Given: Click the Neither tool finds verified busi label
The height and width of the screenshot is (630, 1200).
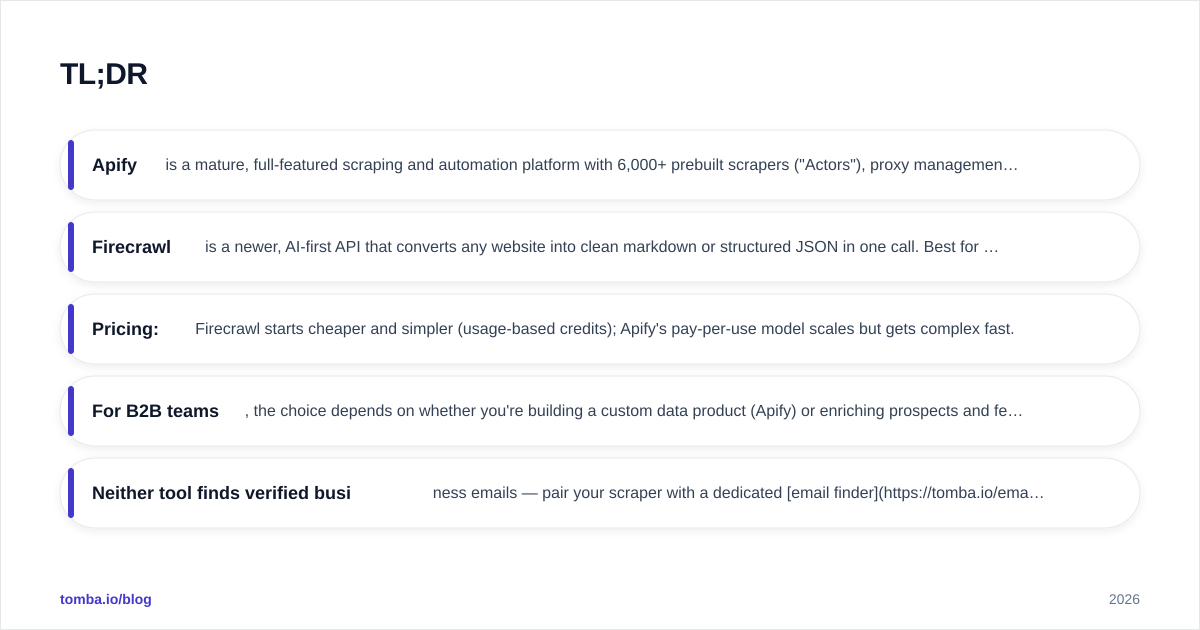Looking at the screenshot, I should (x=221, y=493).
